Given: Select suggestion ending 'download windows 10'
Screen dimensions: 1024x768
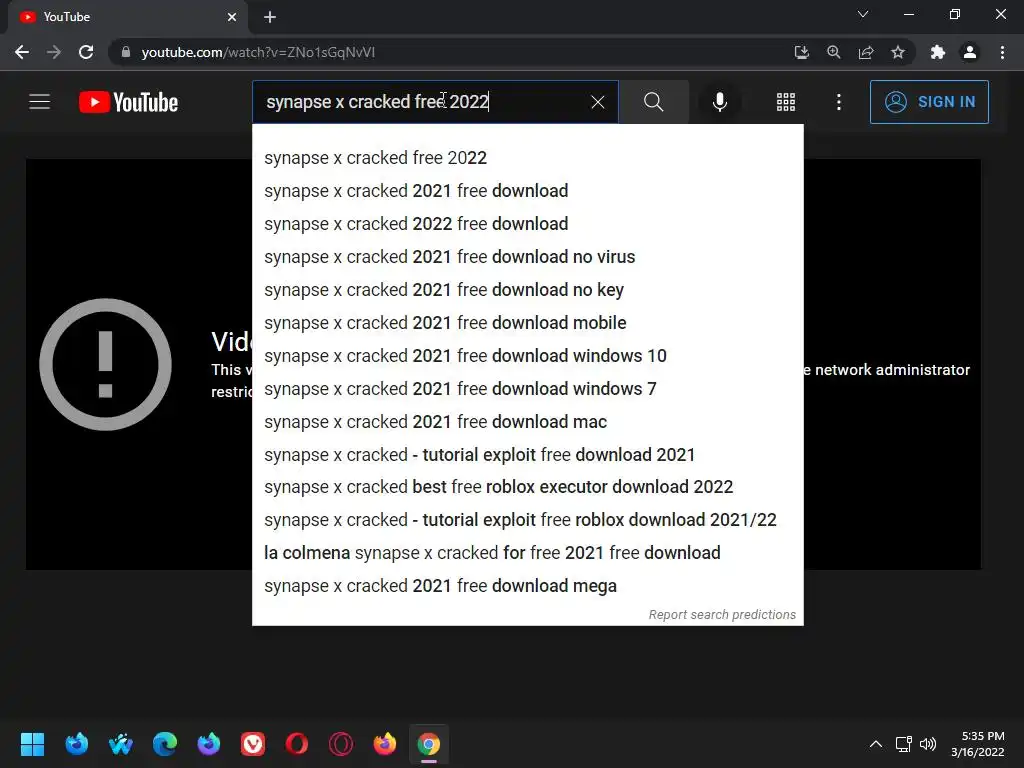Looking at the screenshot, I should click(528, 356).
